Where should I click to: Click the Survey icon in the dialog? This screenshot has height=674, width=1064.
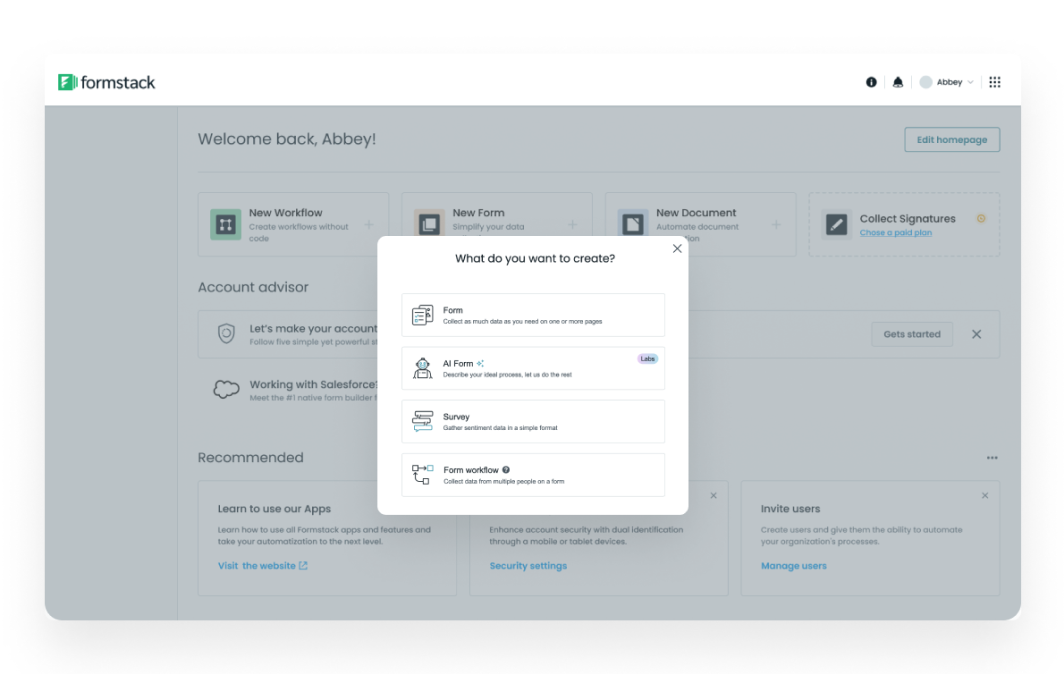tap(423, 421)
